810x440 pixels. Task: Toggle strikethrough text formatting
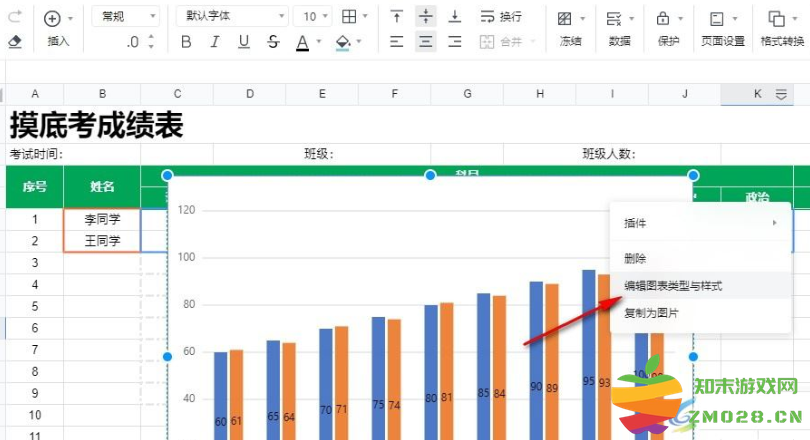tap(273, 42)
